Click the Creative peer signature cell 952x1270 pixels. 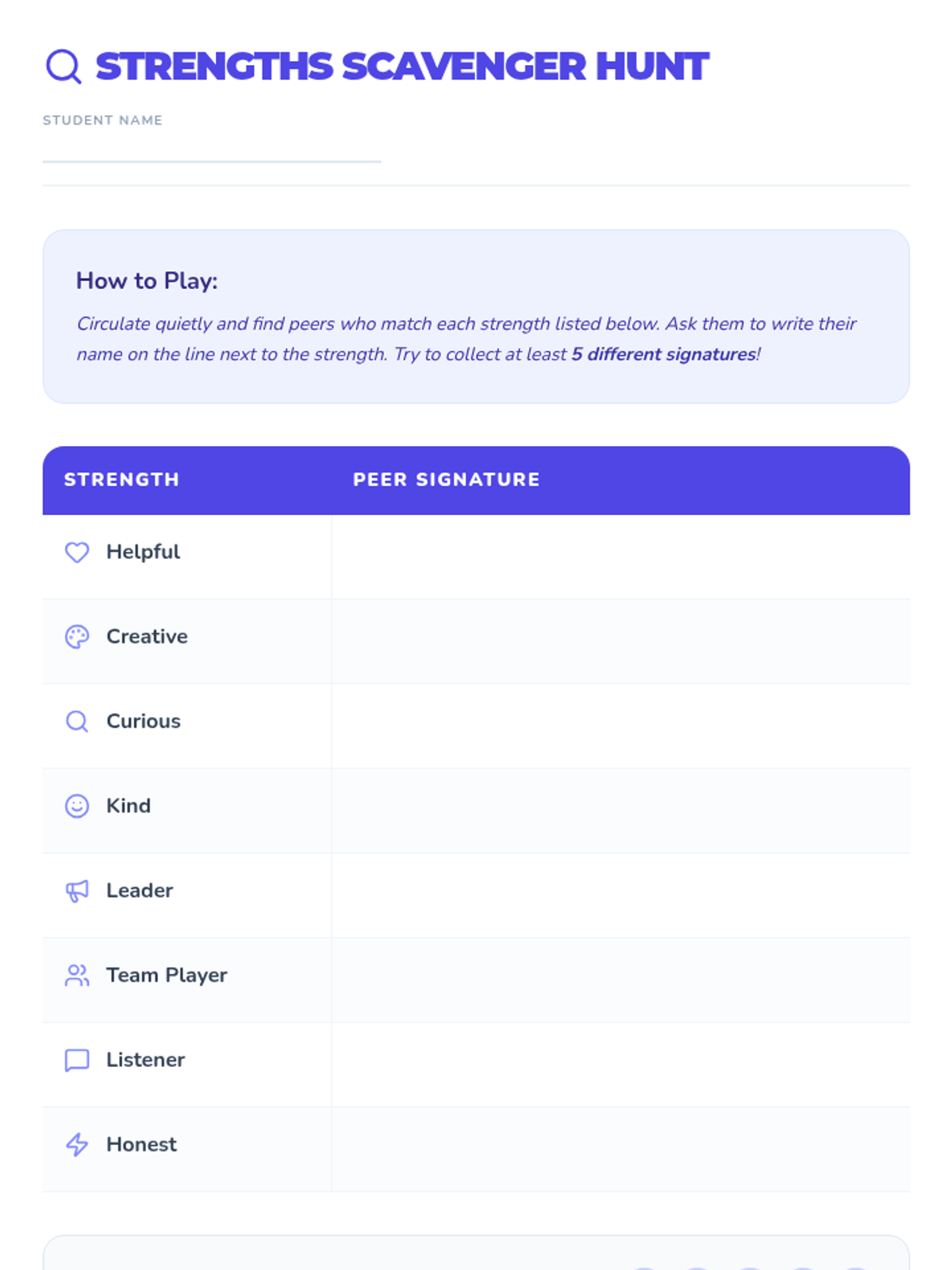620,641
